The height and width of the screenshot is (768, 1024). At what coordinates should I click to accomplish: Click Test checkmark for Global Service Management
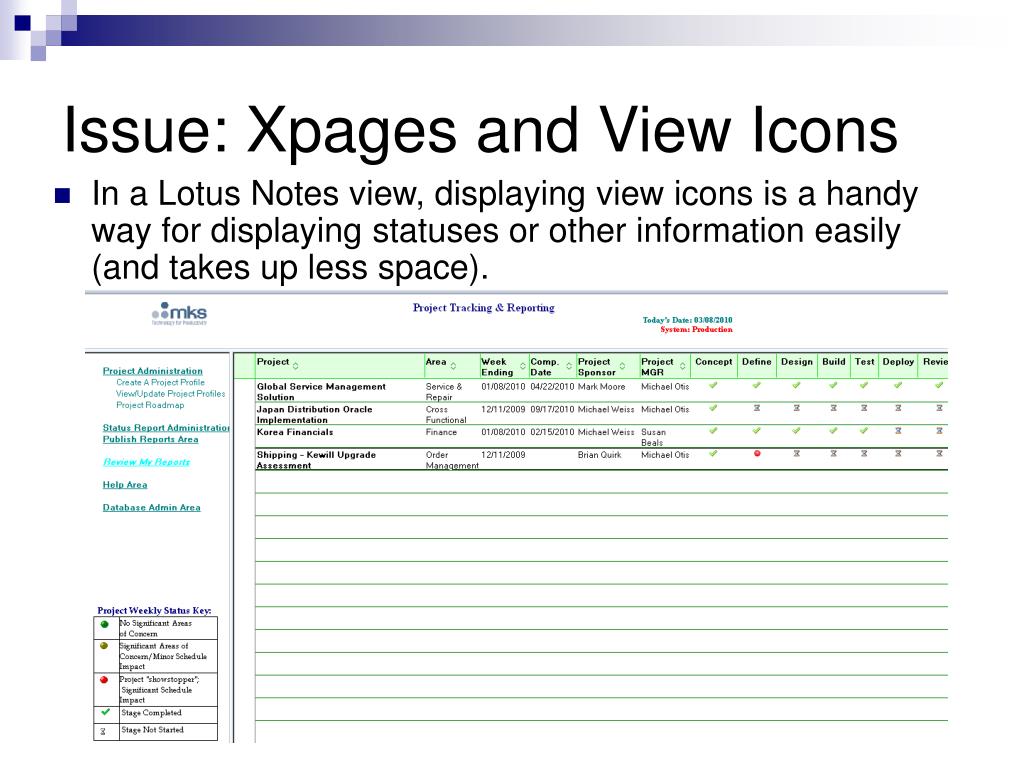pyautogui.click(x=864, y=385)
